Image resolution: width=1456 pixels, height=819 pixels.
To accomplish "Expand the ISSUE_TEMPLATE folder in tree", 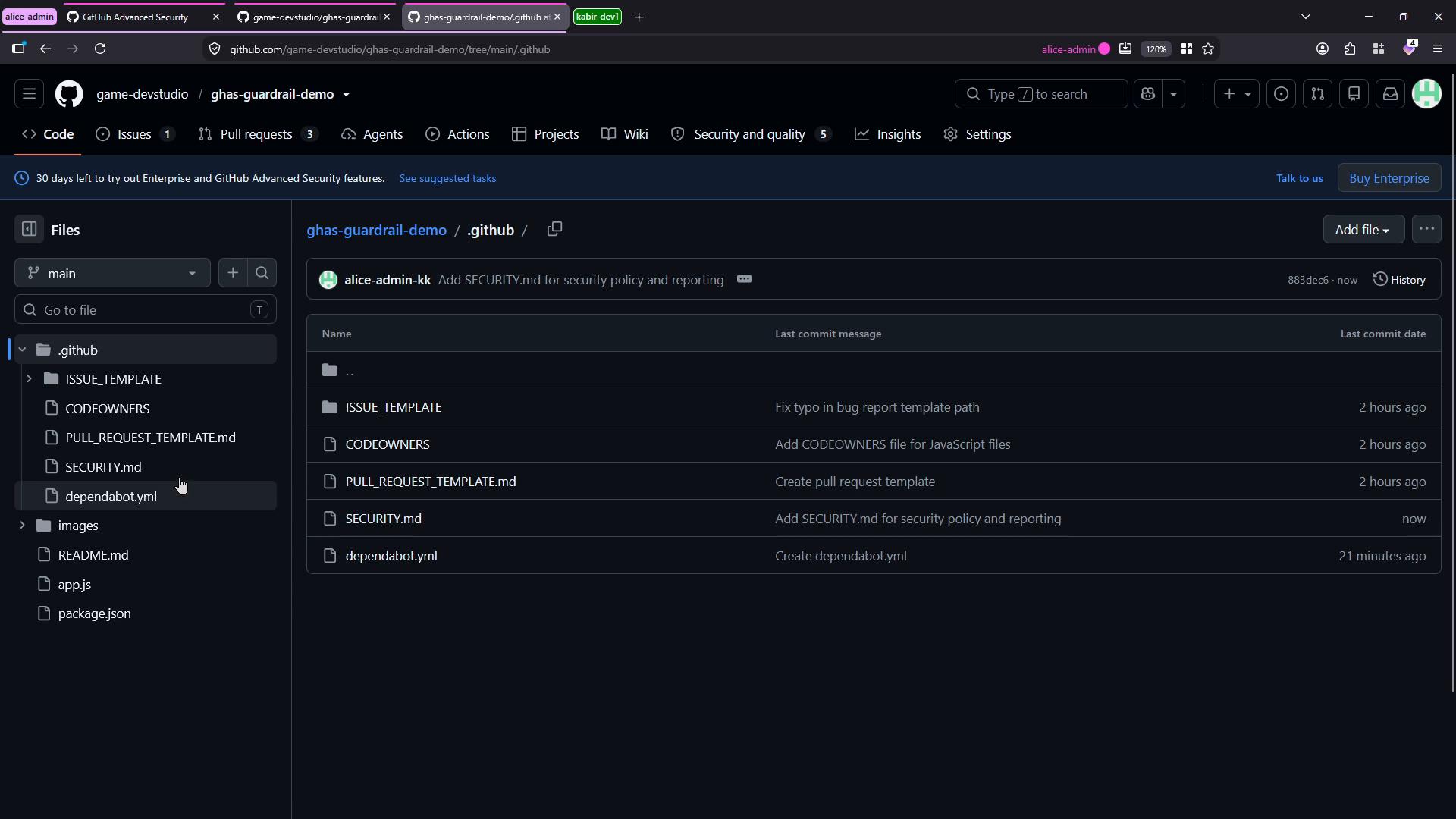I will (x=29, y=379).
